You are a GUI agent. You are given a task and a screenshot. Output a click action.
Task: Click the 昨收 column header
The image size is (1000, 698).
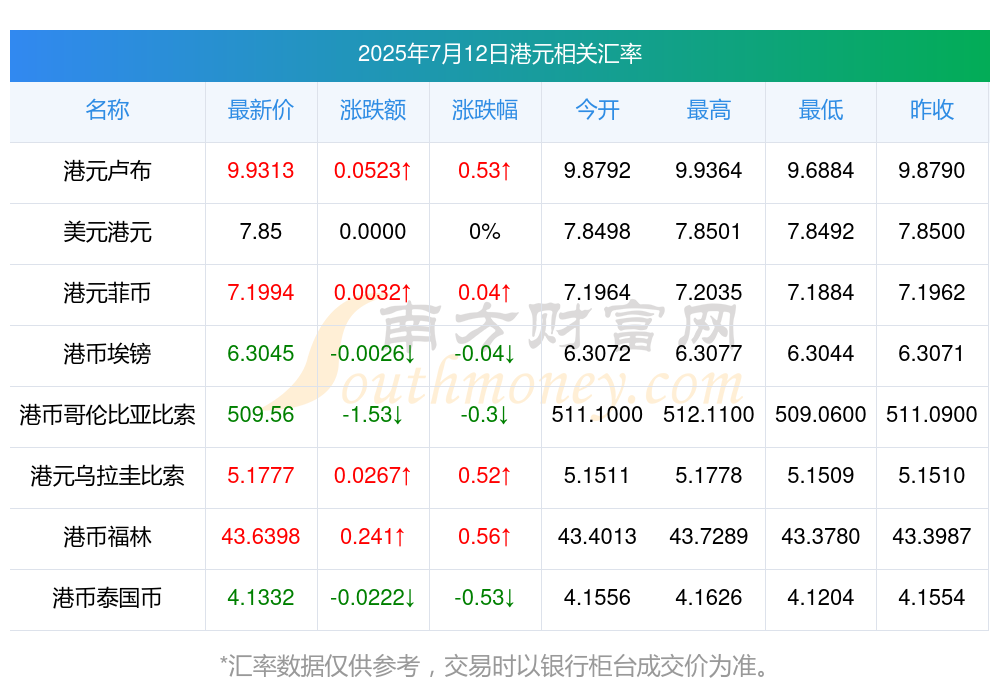click(x=932, y=110)
